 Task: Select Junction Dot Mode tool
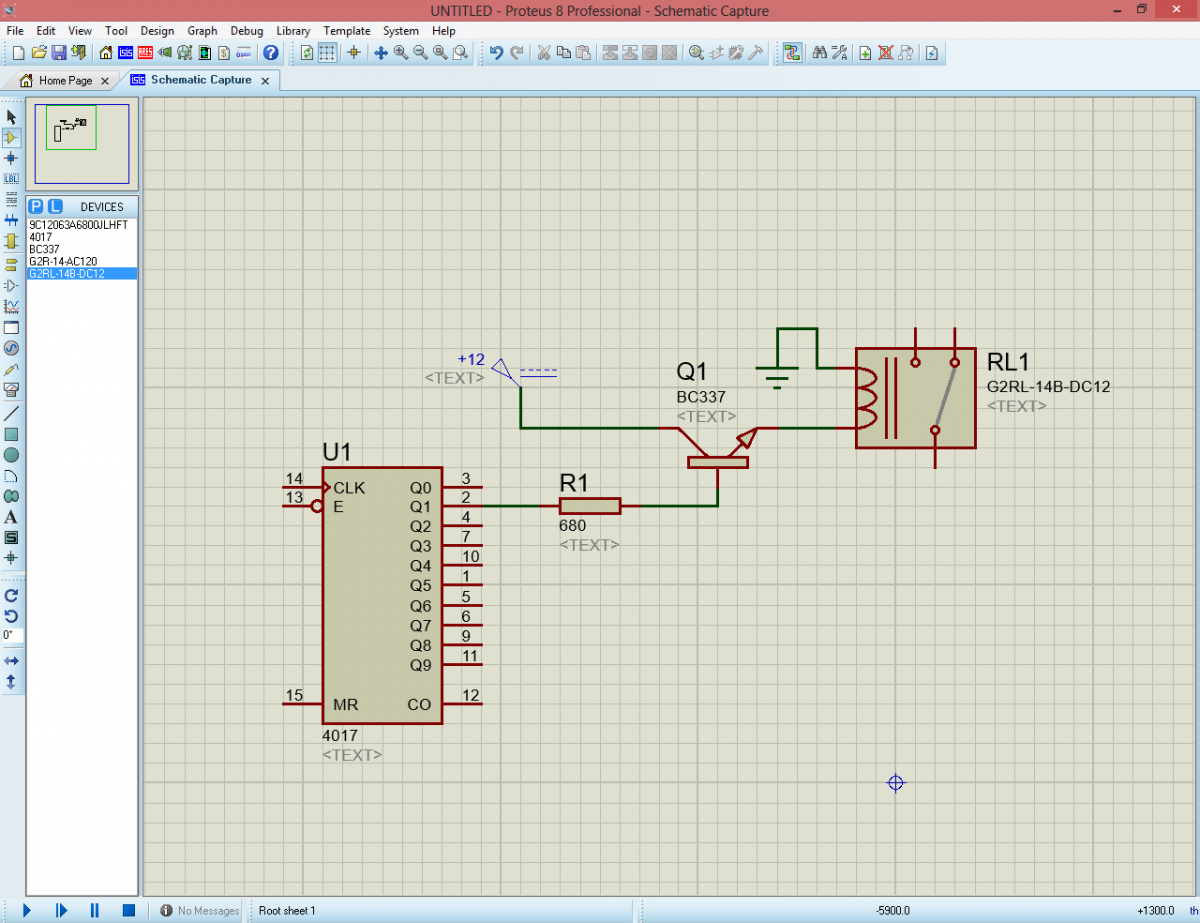click(11, 158)
